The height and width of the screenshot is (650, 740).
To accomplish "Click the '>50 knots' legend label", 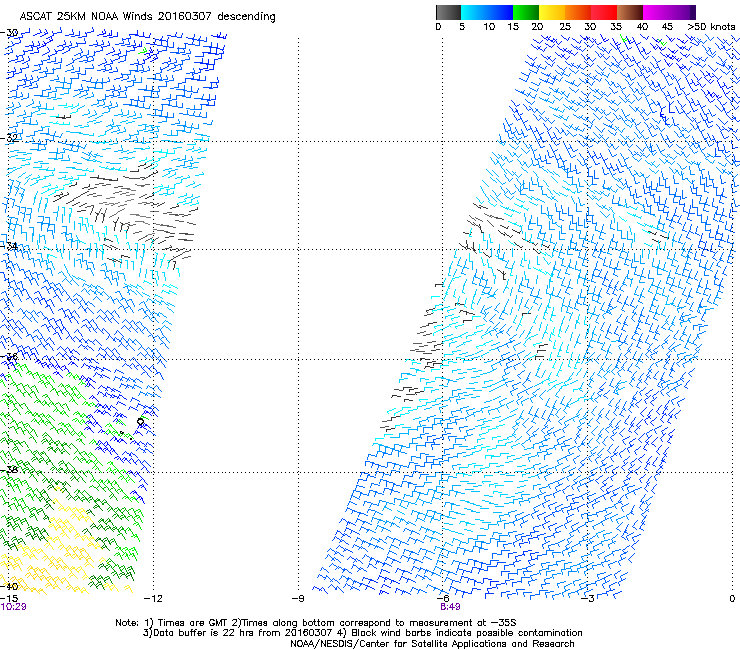I will tap(711, 26).
